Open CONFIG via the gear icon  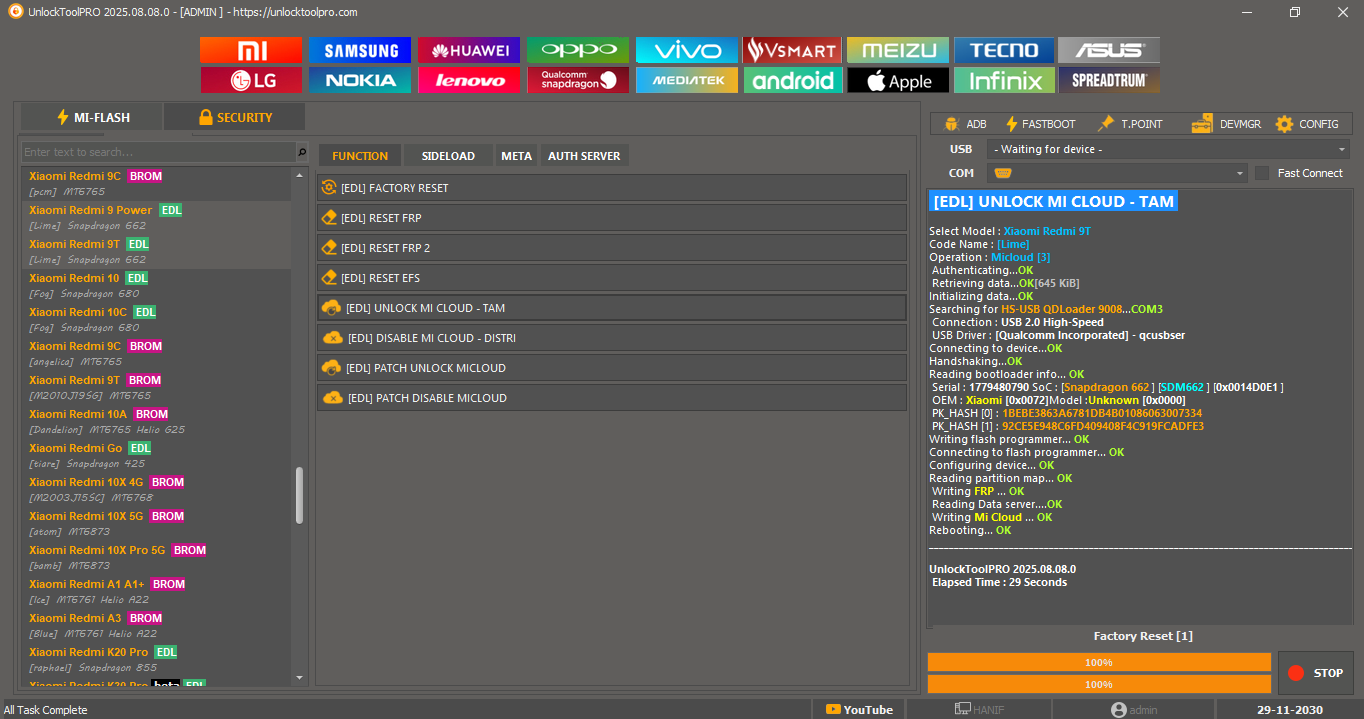pos(1283,123)
